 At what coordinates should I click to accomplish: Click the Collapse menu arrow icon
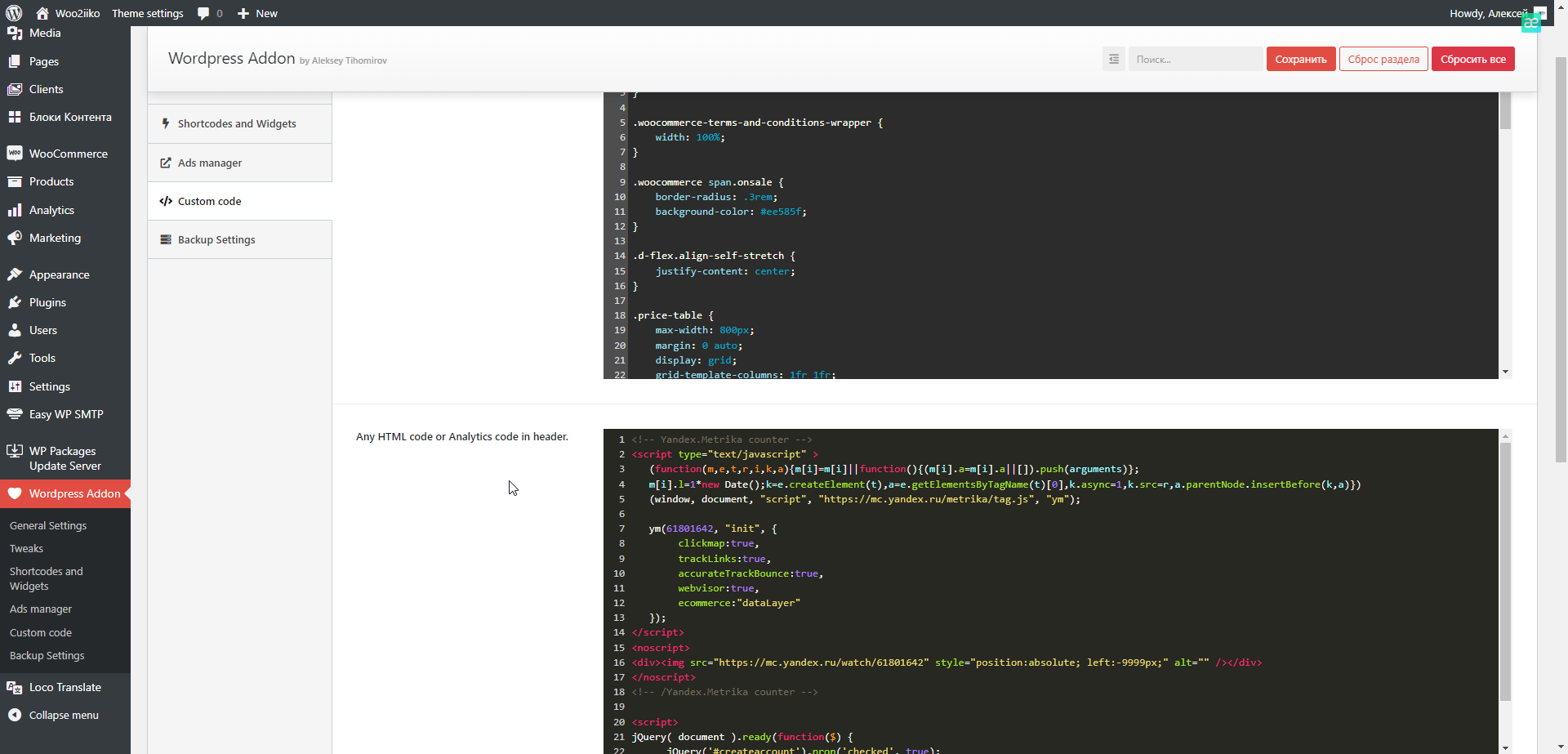click(15, 715)
